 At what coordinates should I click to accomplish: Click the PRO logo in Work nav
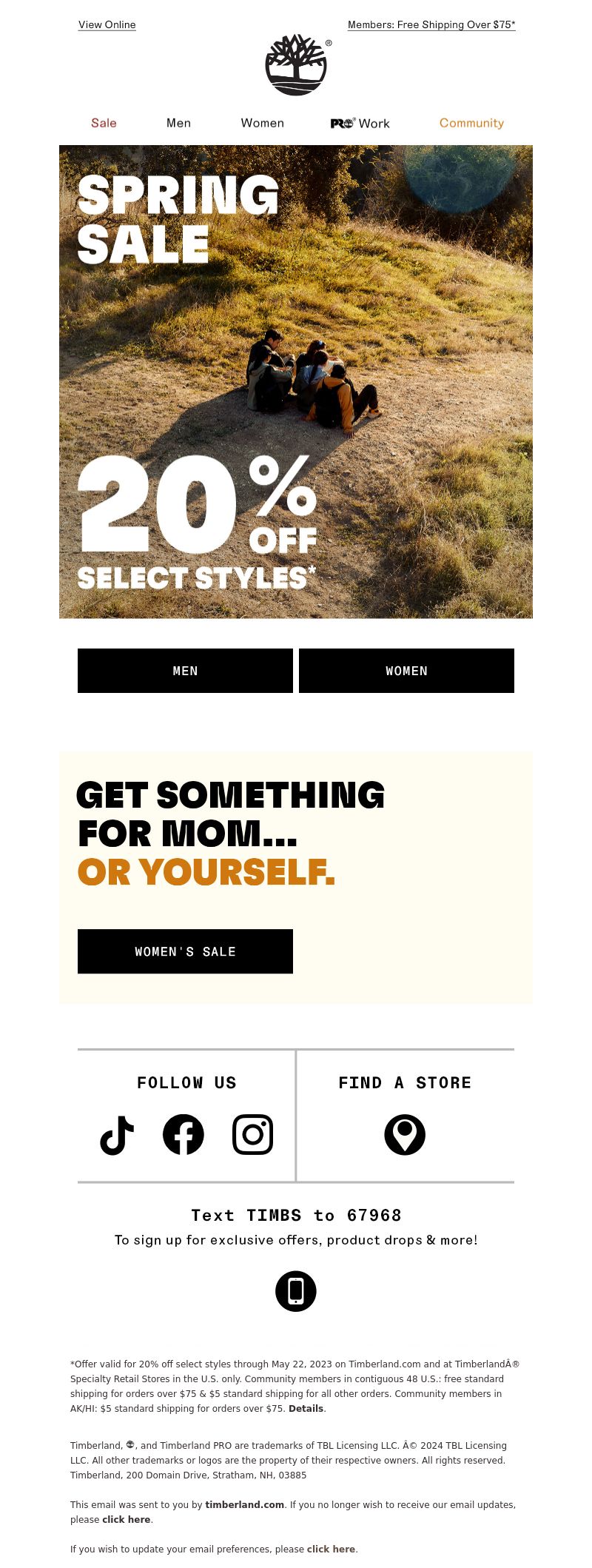click(x=343, y=123)
